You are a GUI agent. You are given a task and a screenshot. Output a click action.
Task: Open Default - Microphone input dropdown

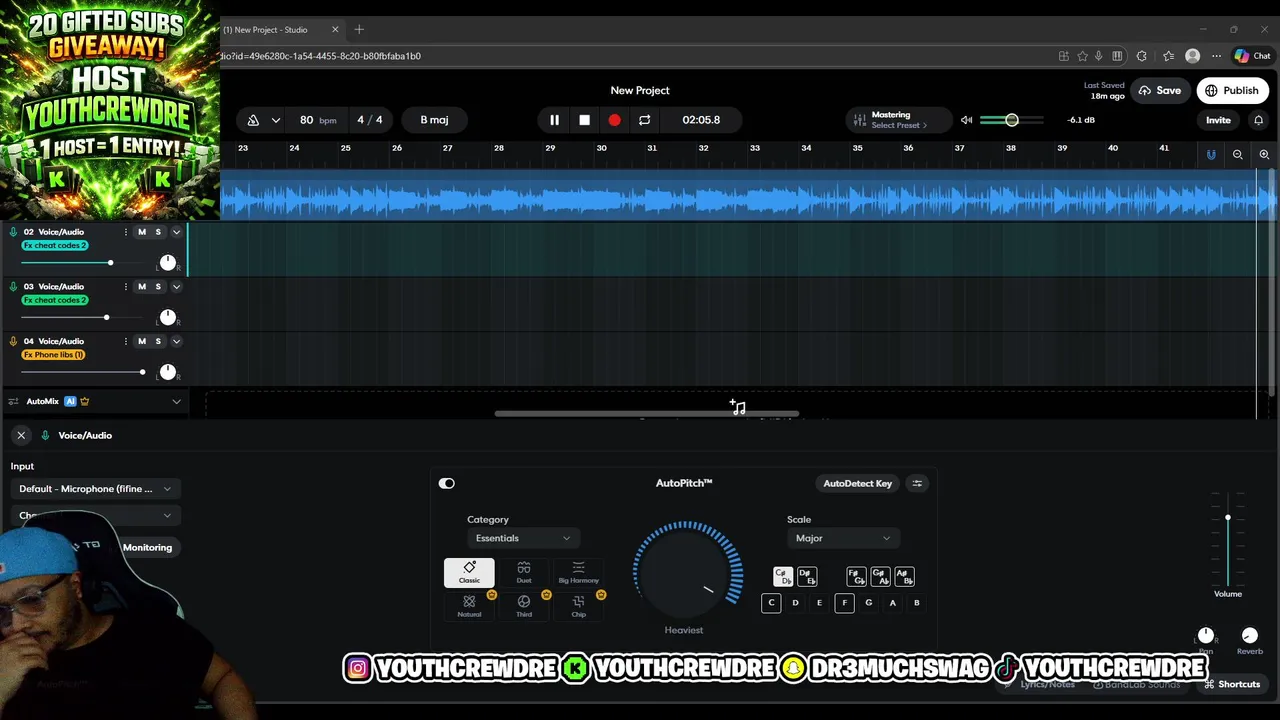(x=95, y=489)
